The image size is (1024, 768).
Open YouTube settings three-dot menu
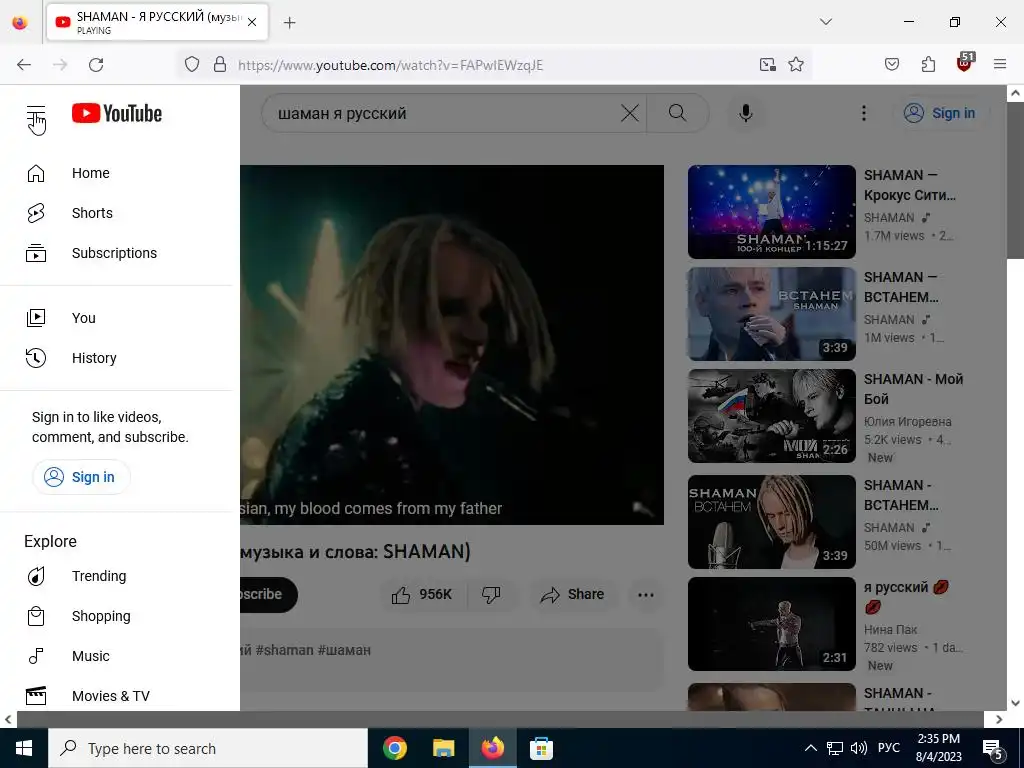(864, 114)
